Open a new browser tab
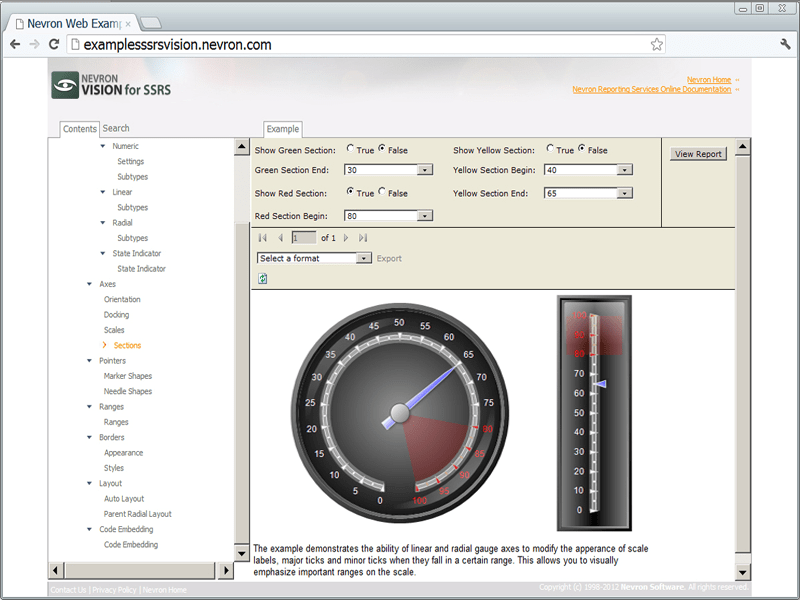Screen dimensions: 800x600 (x=151, y=23)
